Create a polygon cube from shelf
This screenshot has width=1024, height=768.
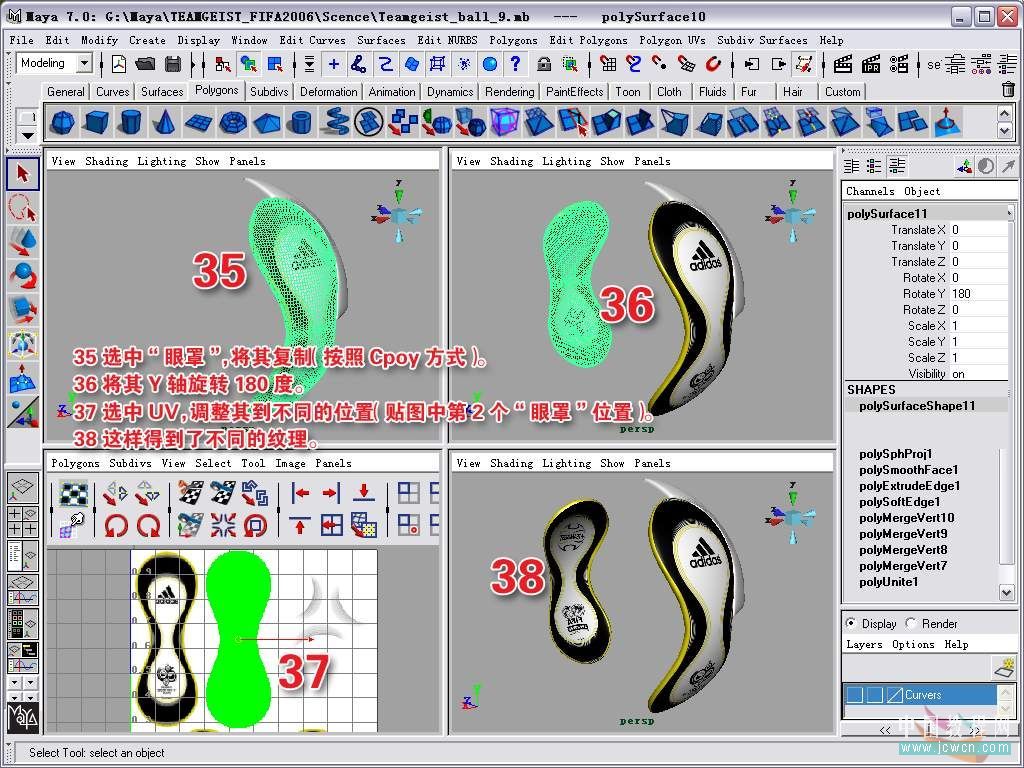click(x=97, y=121)
